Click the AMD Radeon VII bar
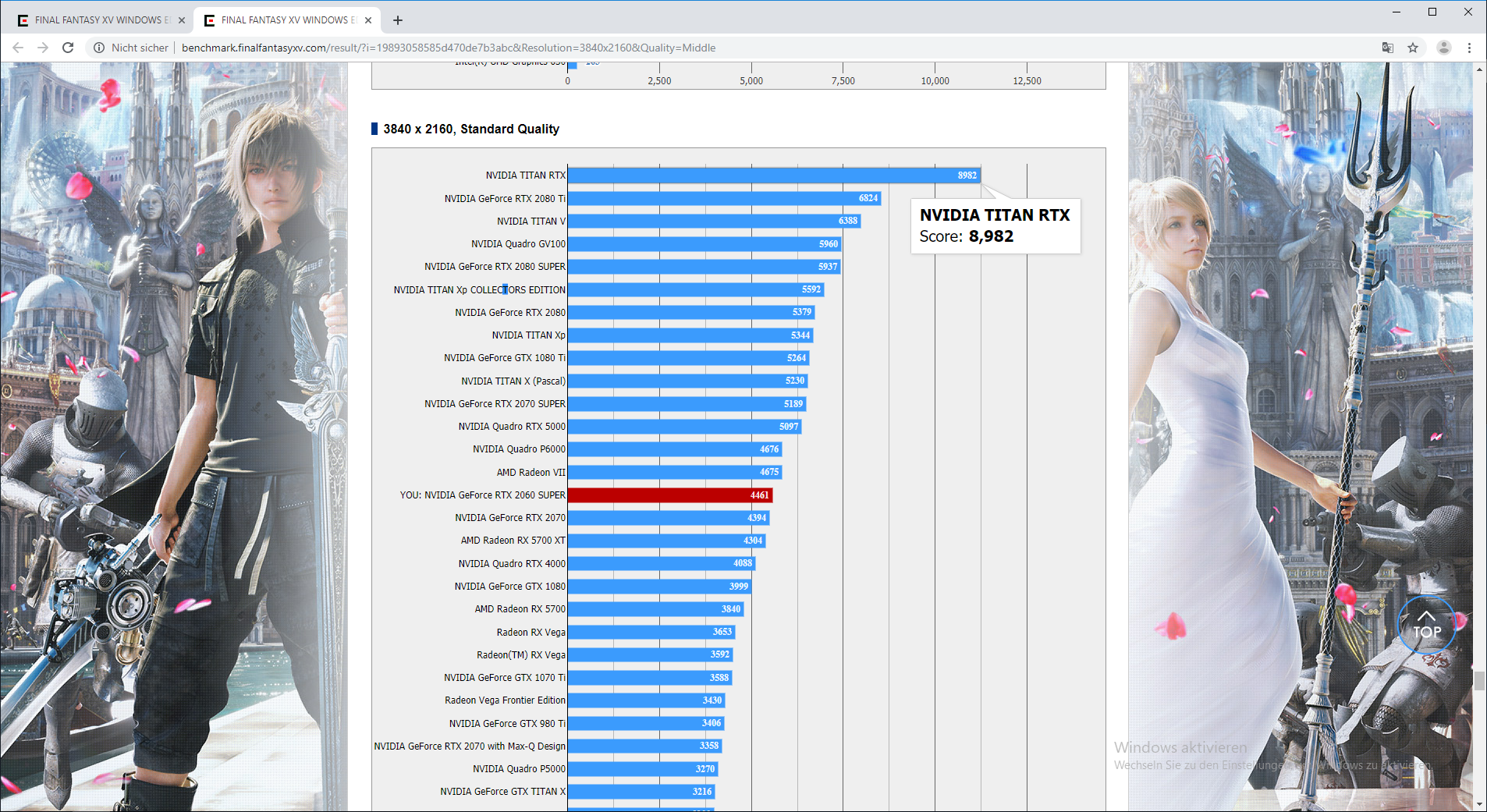1487x812 pixels. coord(675,472)
